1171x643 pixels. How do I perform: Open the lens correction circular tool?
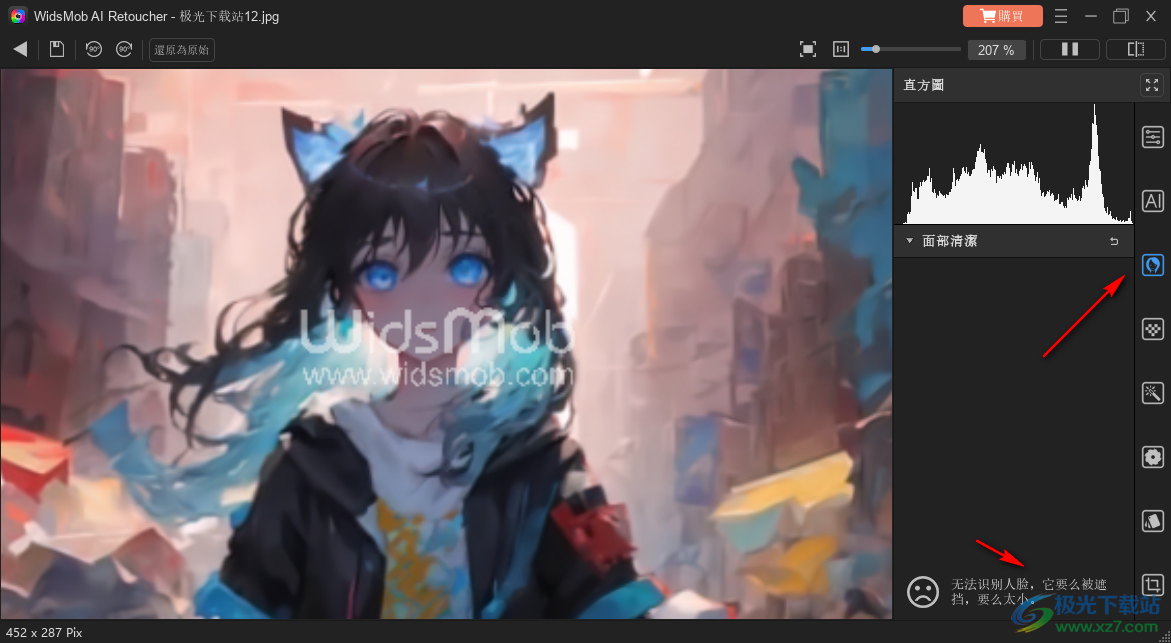tap(1153, 457)
